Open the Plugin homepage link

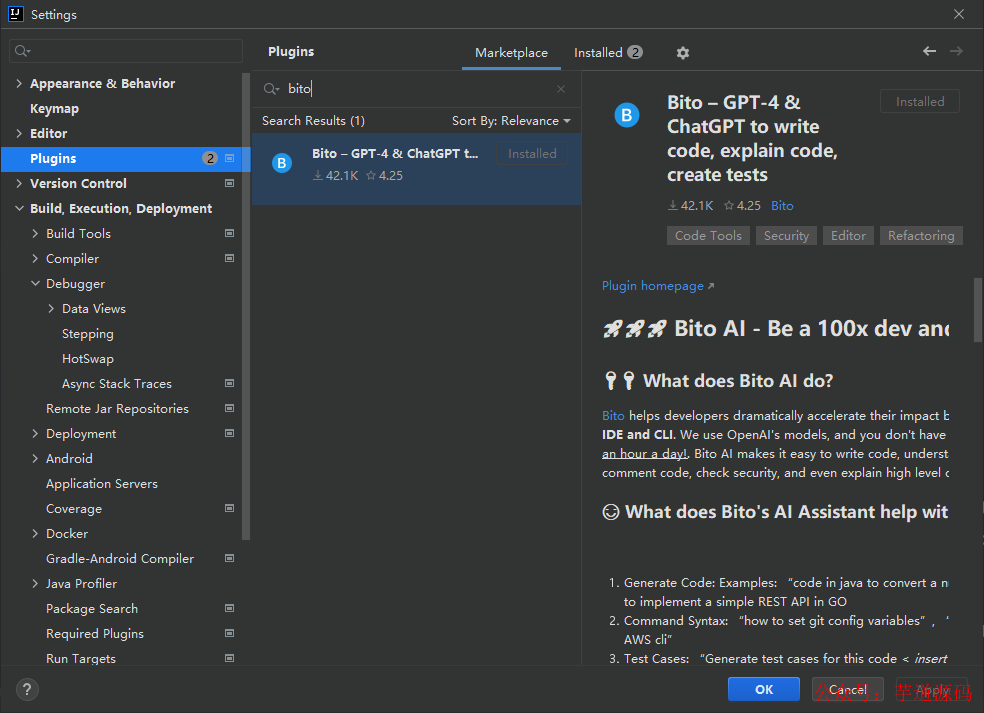tap(658, 286)
